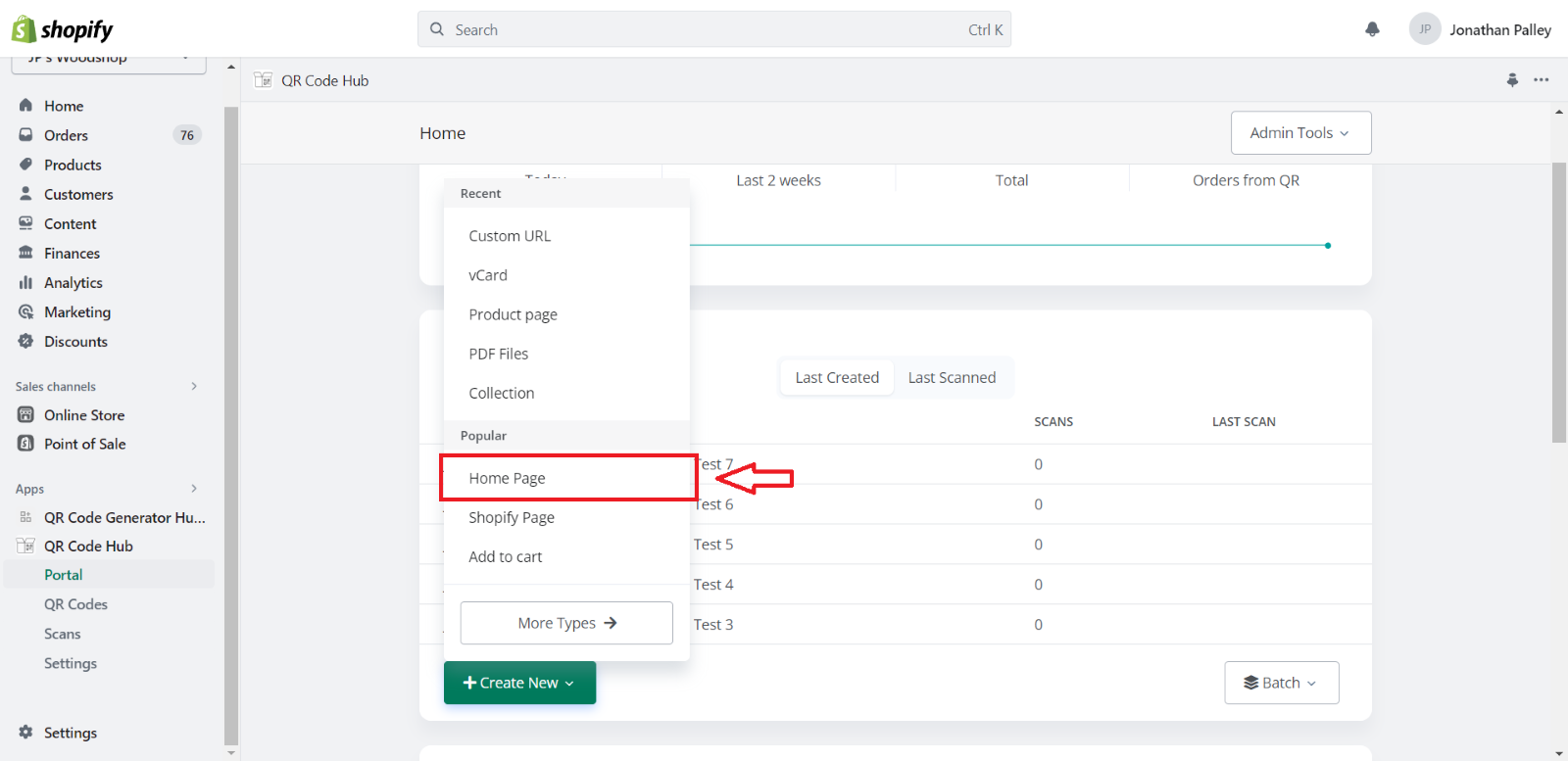Click the Products tag icon

pyautogui.click(x=25, y=164)
